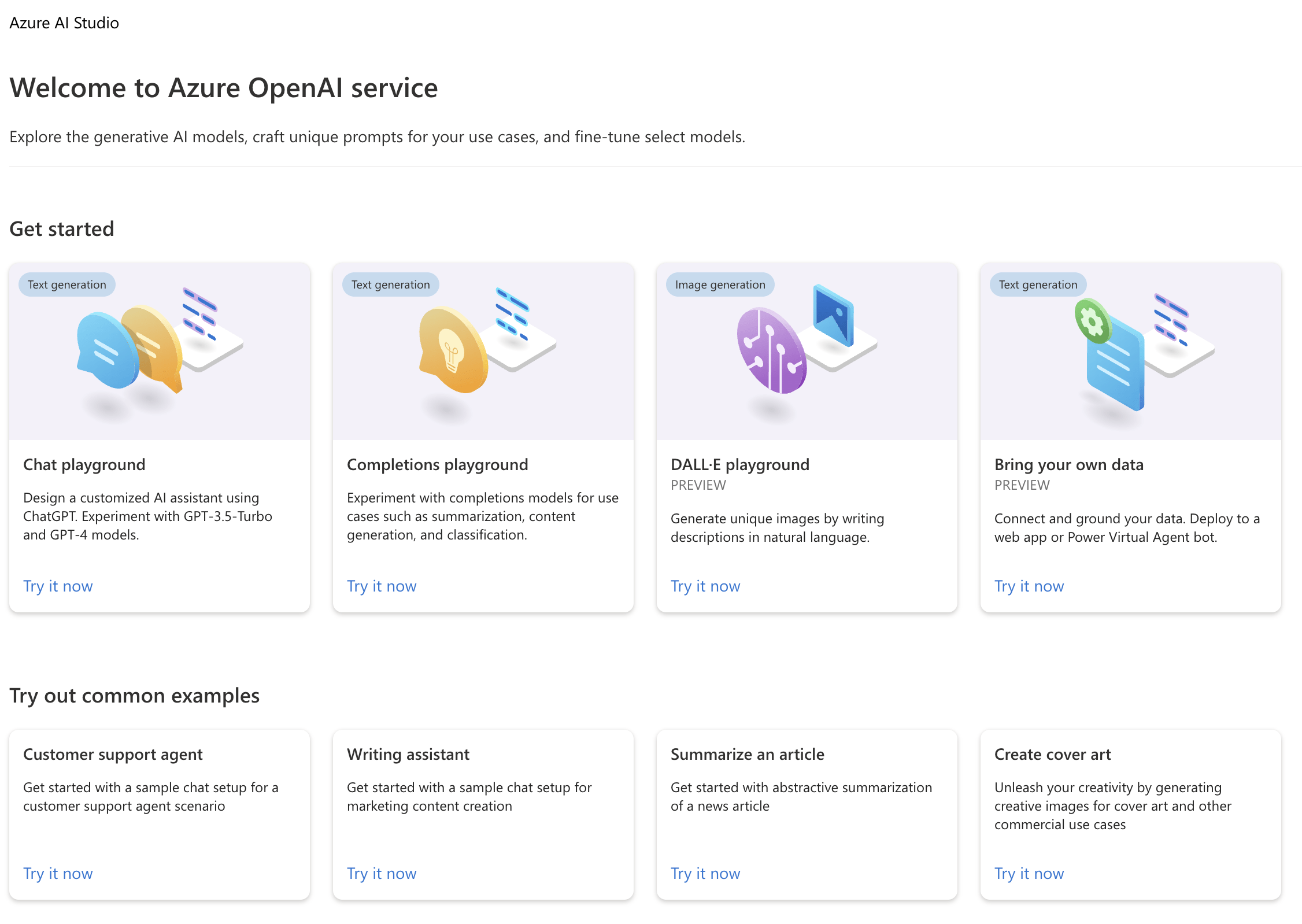The image size is (1302, 924).
Task: Click the Text generation tag on the Completions card
Action: pyautogui.click(x=391, y=284)
